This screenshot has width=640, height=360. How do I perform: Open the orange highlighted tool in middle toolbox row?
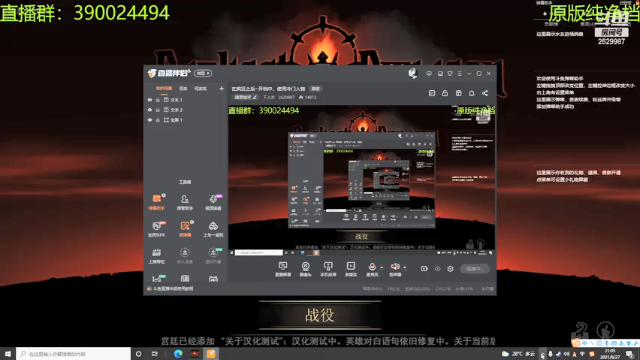coord(184,229)
